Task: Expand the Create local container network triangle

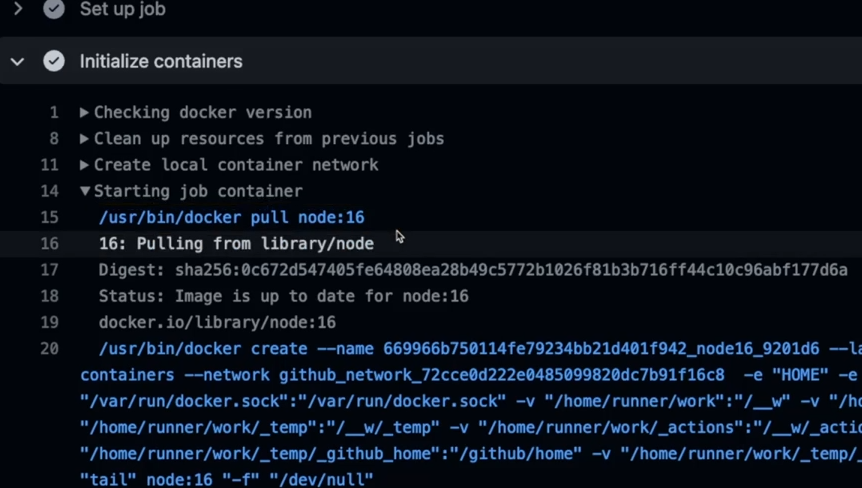Action: [x=85, y=165]
